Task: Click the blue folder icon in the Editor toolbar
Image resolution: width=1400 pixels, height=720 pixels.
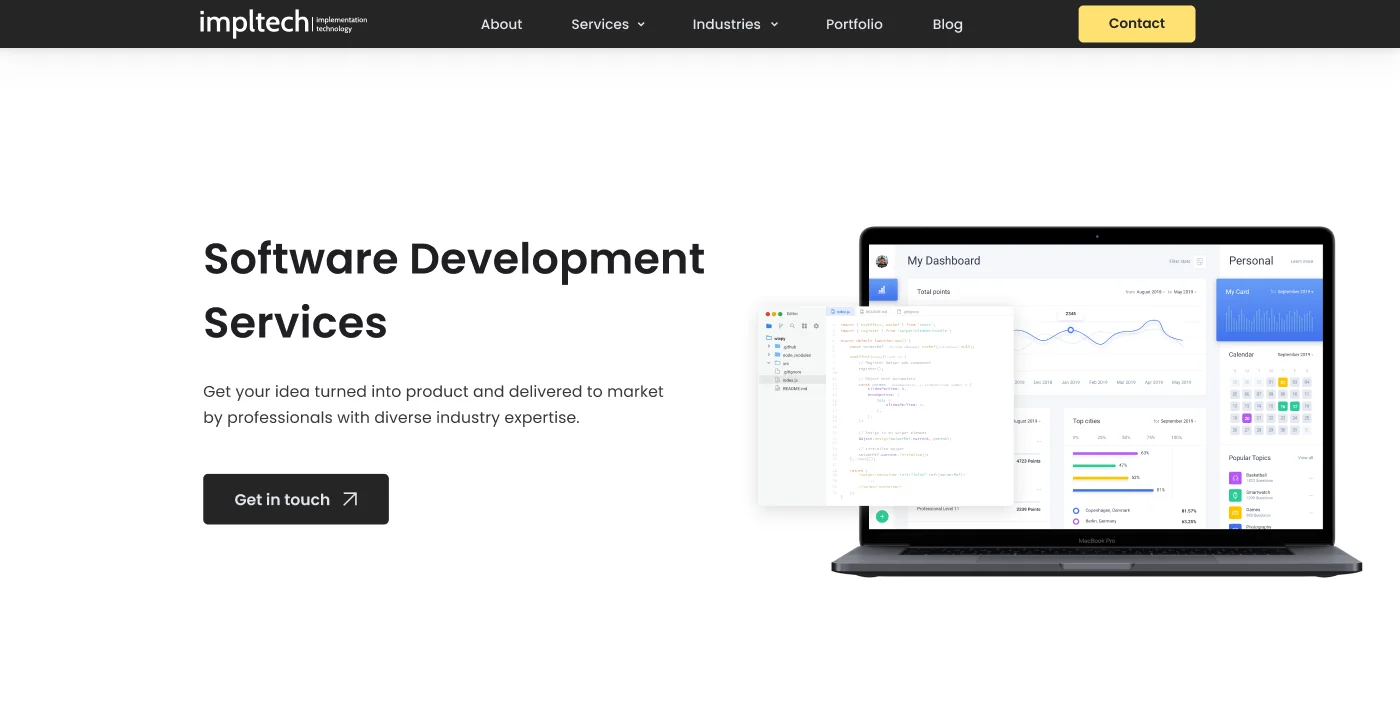Action: pos(769,326)
